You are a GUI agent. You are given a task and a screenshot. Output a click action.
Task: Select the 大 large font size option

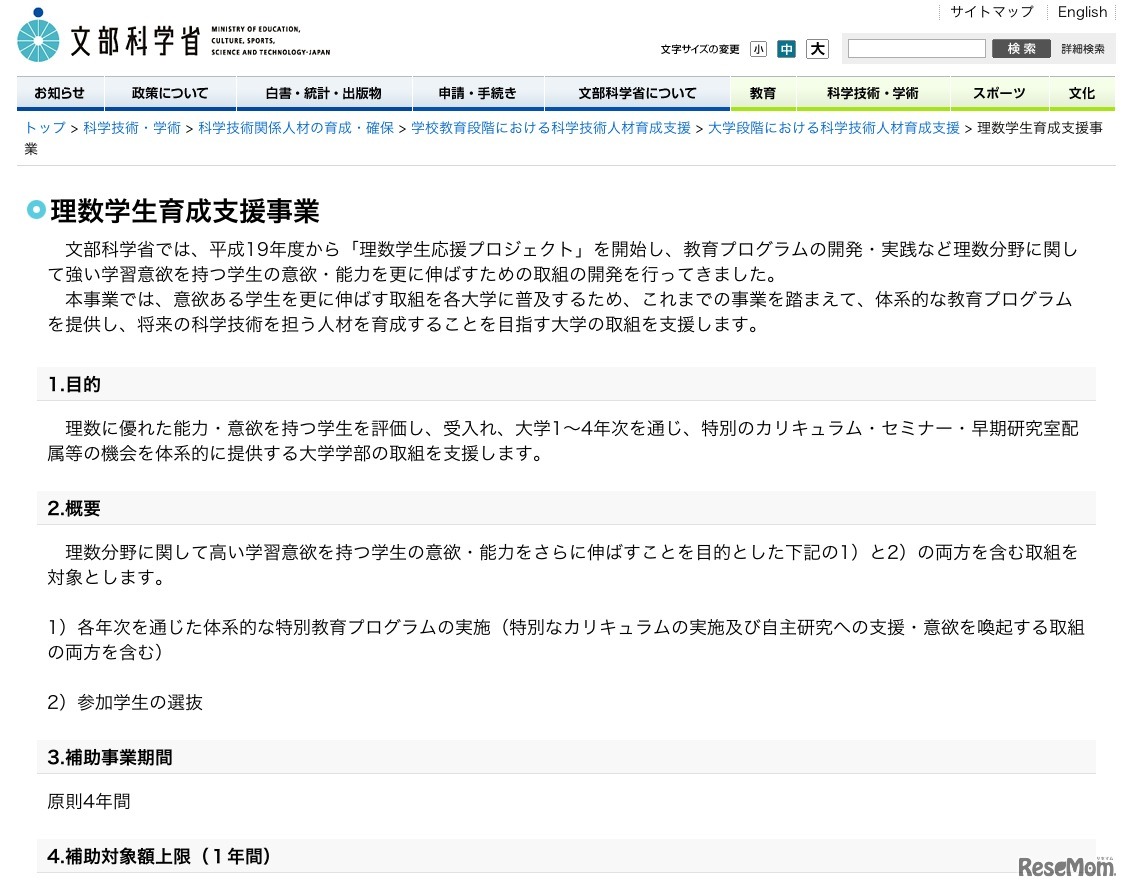816,48
